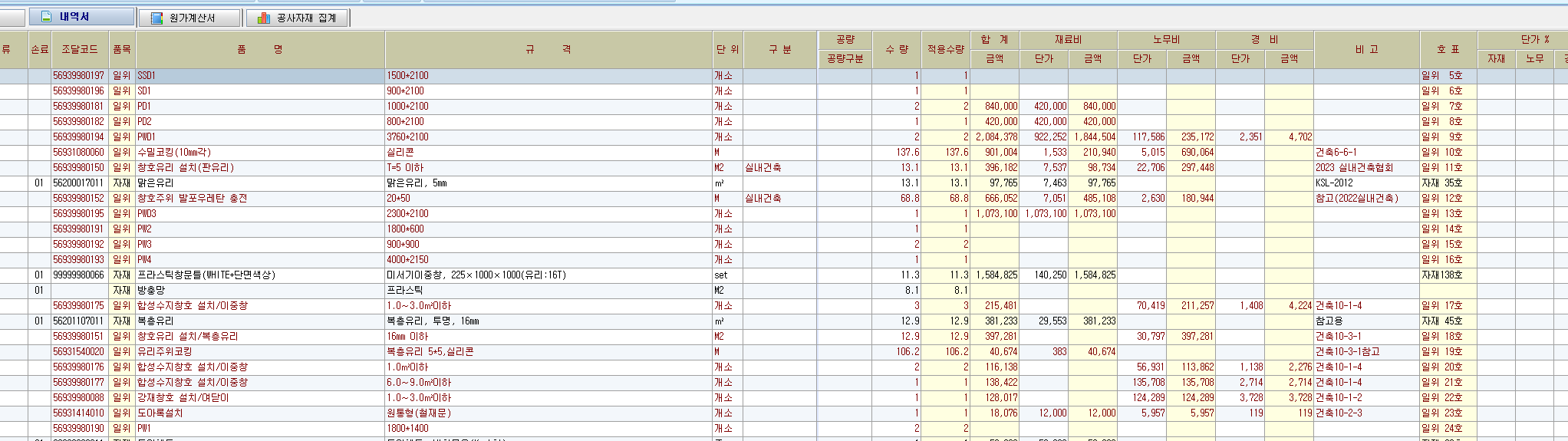Click the 비 고 column header
This screenshot has width=1568, height=441.
(1366, 50)
